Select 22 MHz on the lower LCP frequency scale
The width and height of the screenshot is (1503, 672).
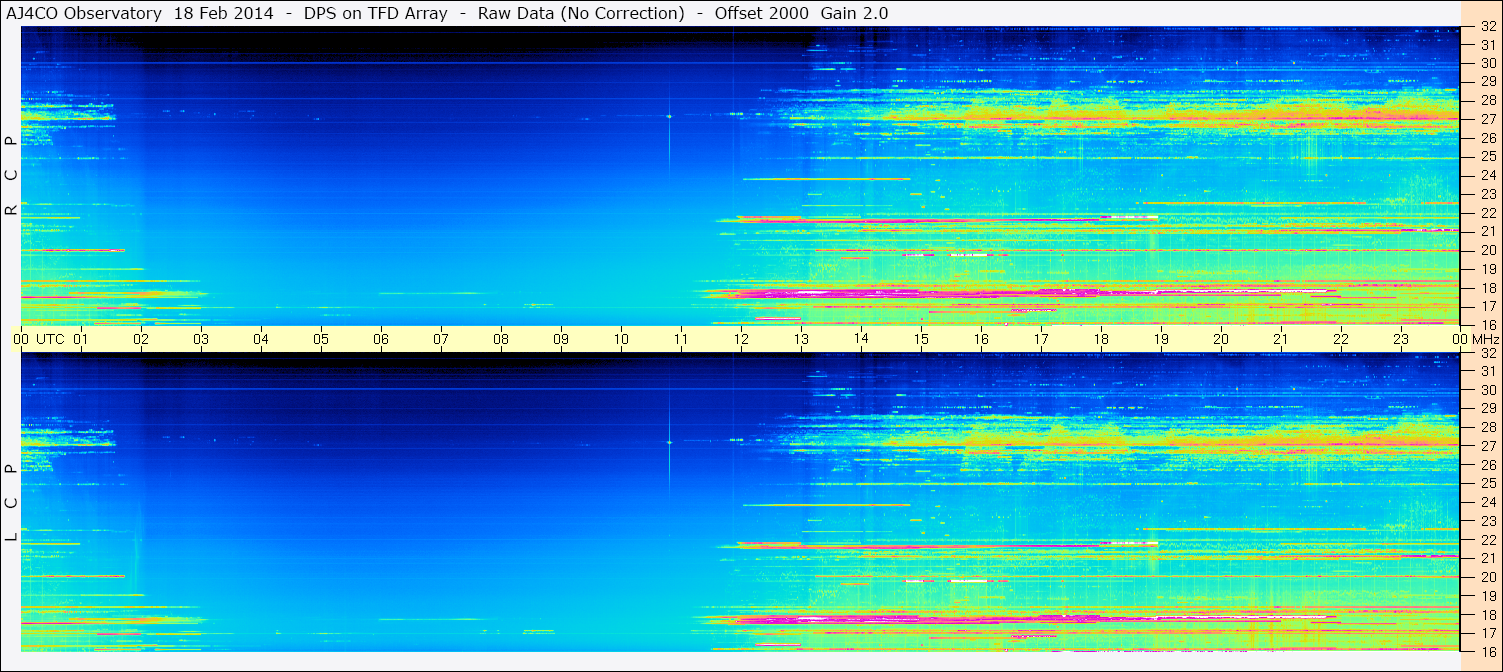coord(1487,540)
